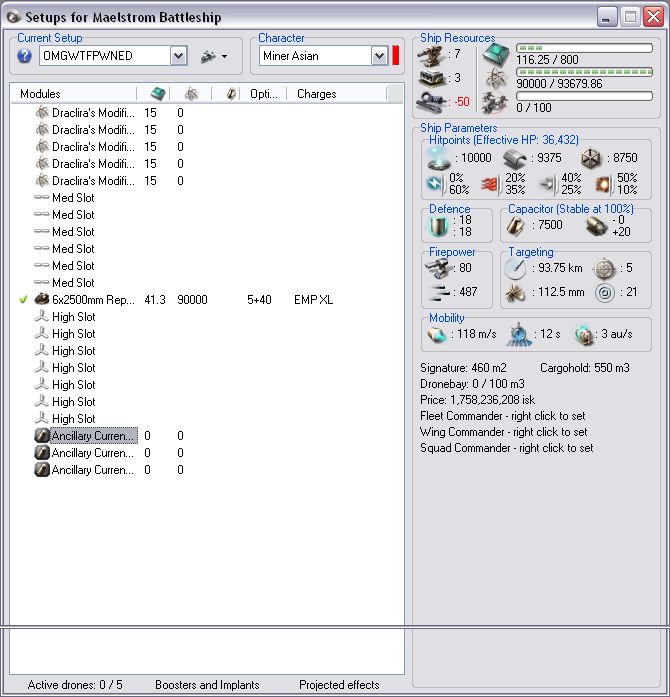The height and width of the screenshot is (697, 670).
Task: Click the capacitor recharge icon showing +20
Action: pos(597,226)
